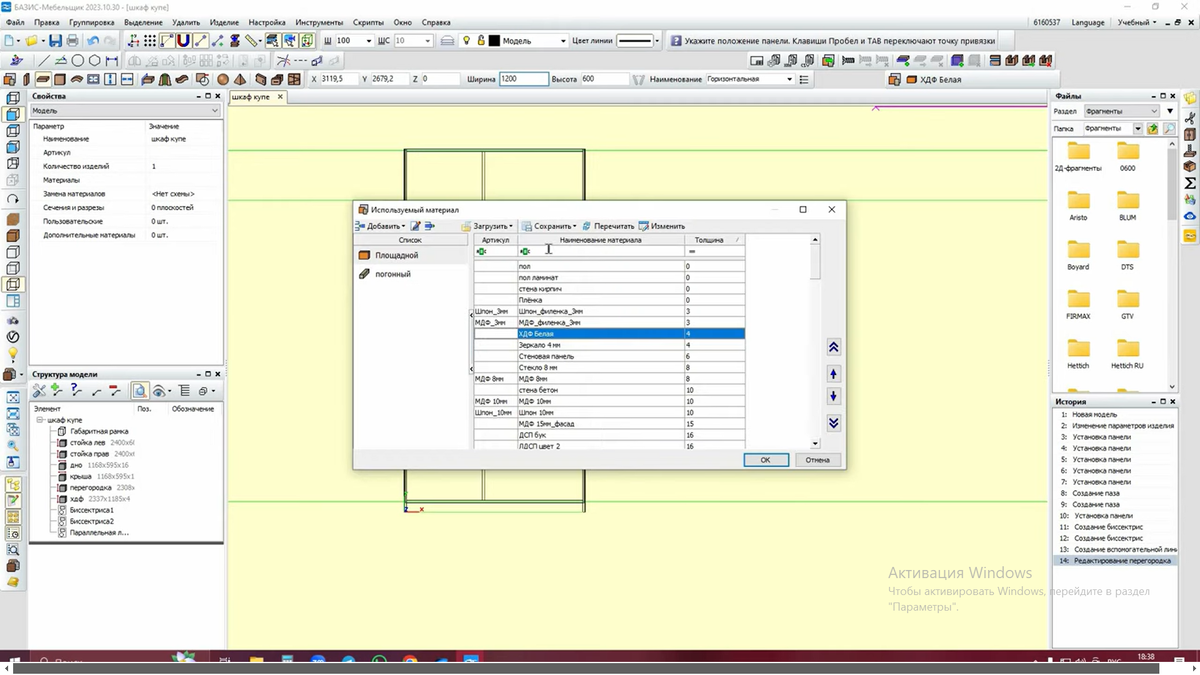Open the Группировка menu
The image size is (1200, 675).
pos(92,22)
